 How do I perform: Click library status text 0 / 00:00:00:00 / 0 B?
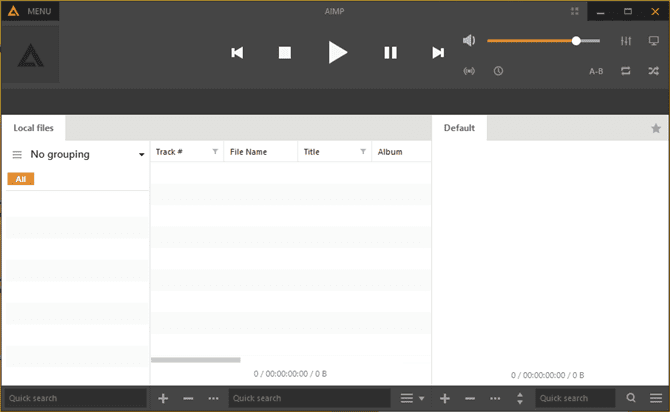(290, 374)
